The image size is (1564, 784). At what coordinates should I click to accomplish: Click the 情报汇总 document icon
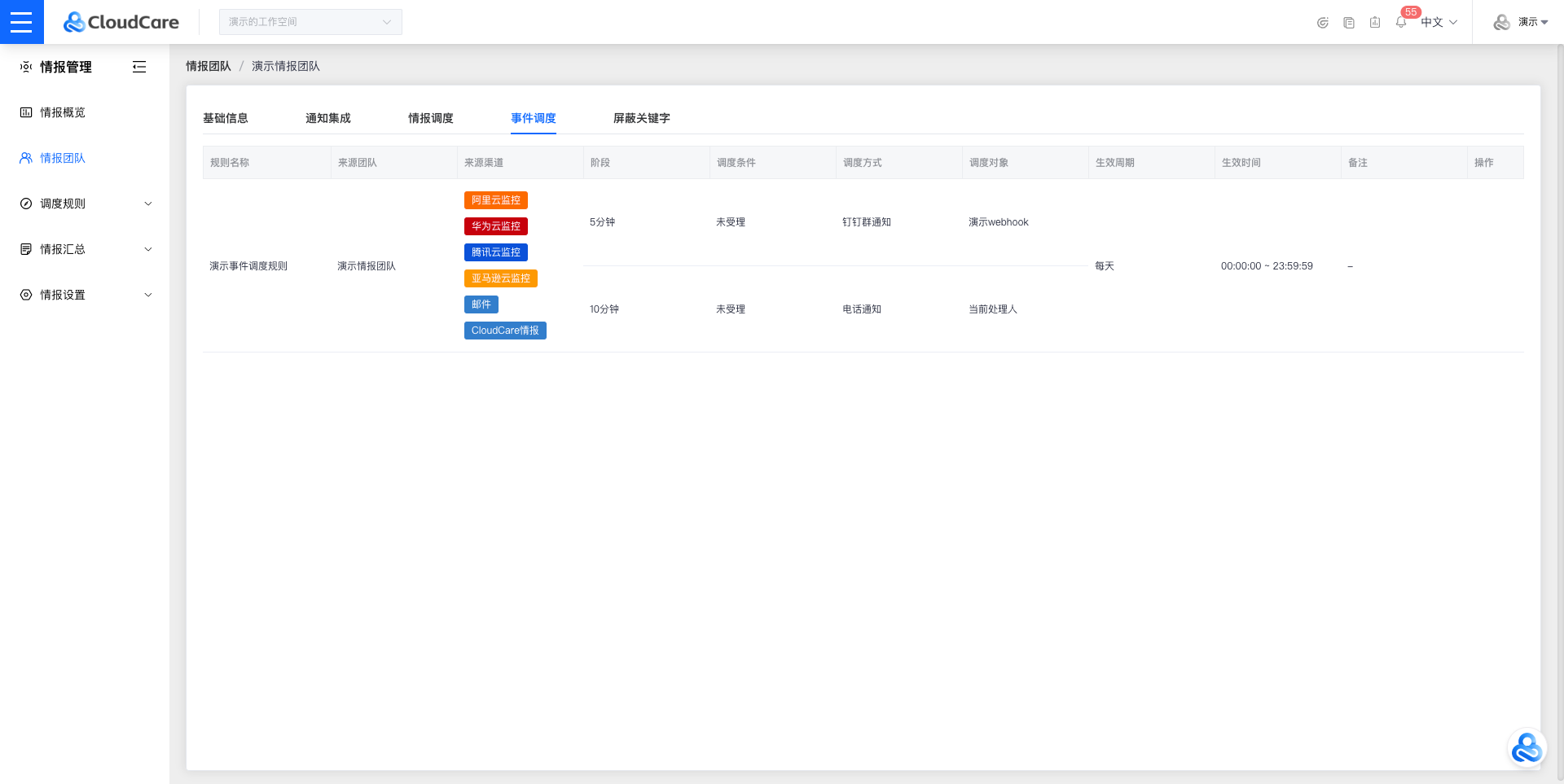(26, 249)
